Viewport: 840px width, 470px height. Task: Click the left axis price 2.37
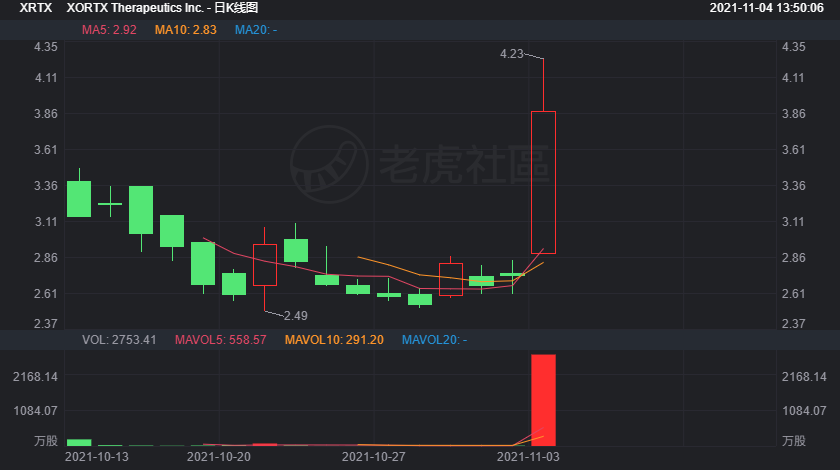[x=46, y=324]
